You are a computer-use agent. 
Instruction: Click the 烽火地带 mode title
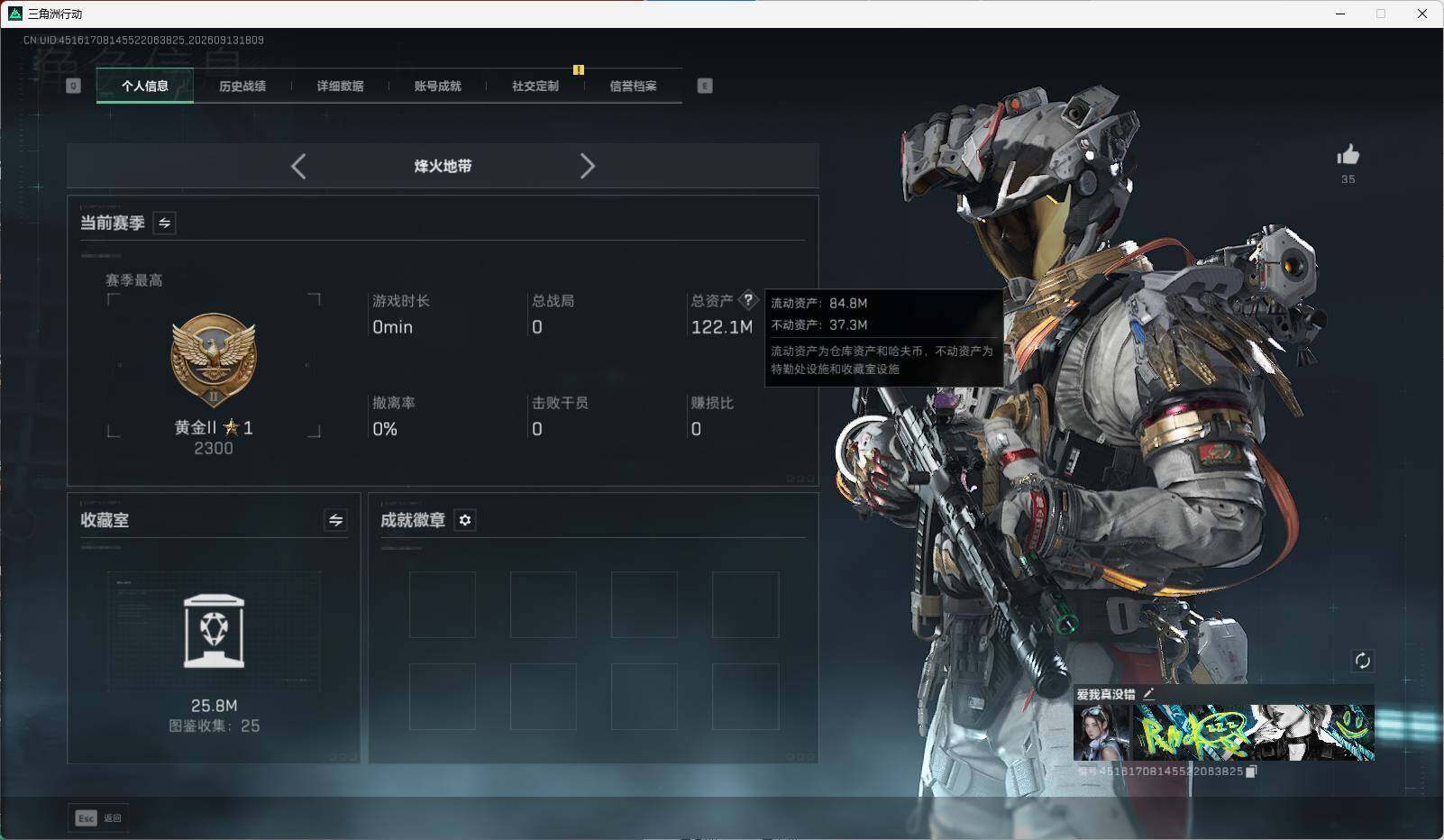443,166
